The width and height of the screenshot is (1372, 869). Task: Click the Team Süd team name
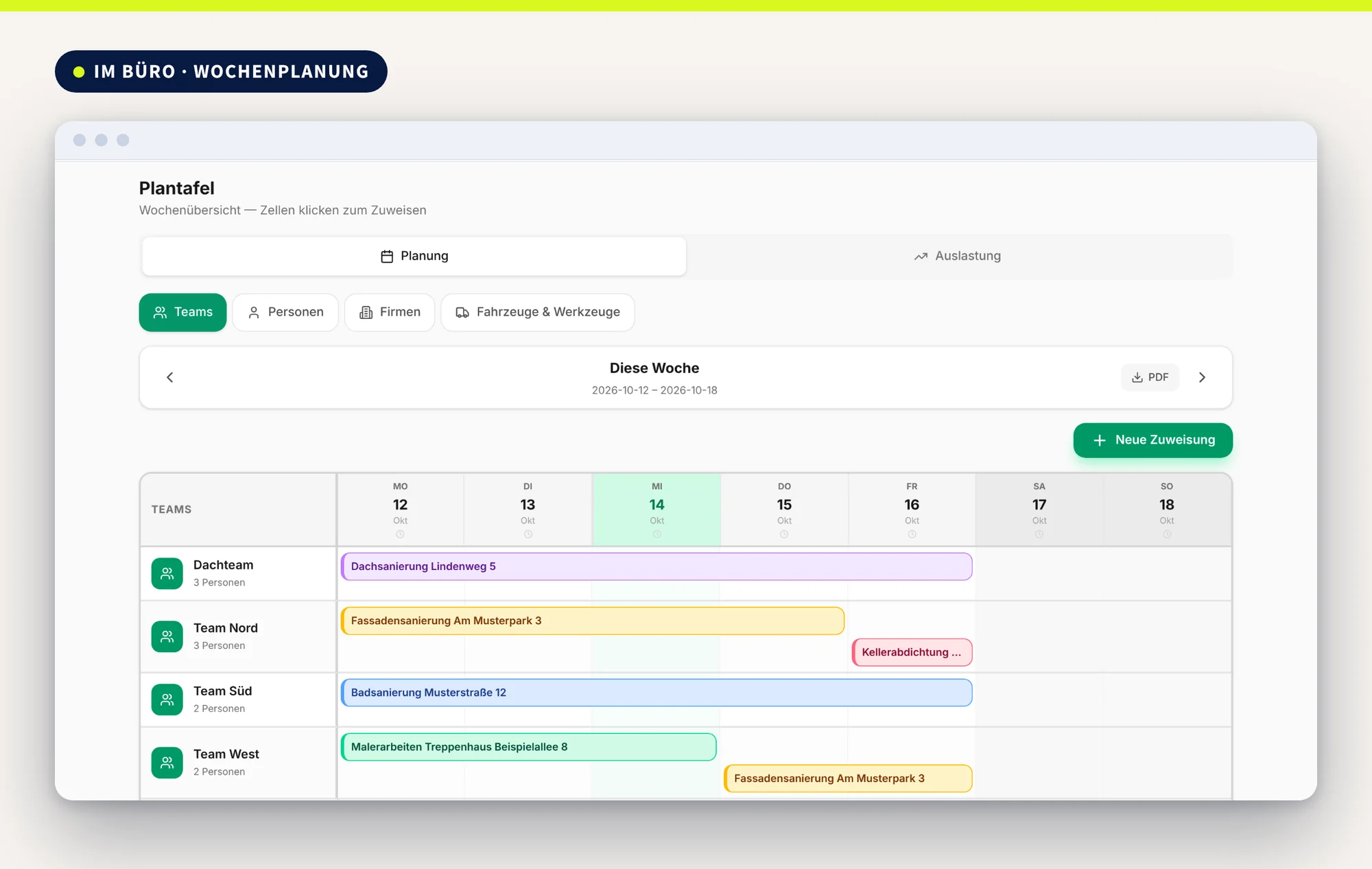(x=222, y=691)
